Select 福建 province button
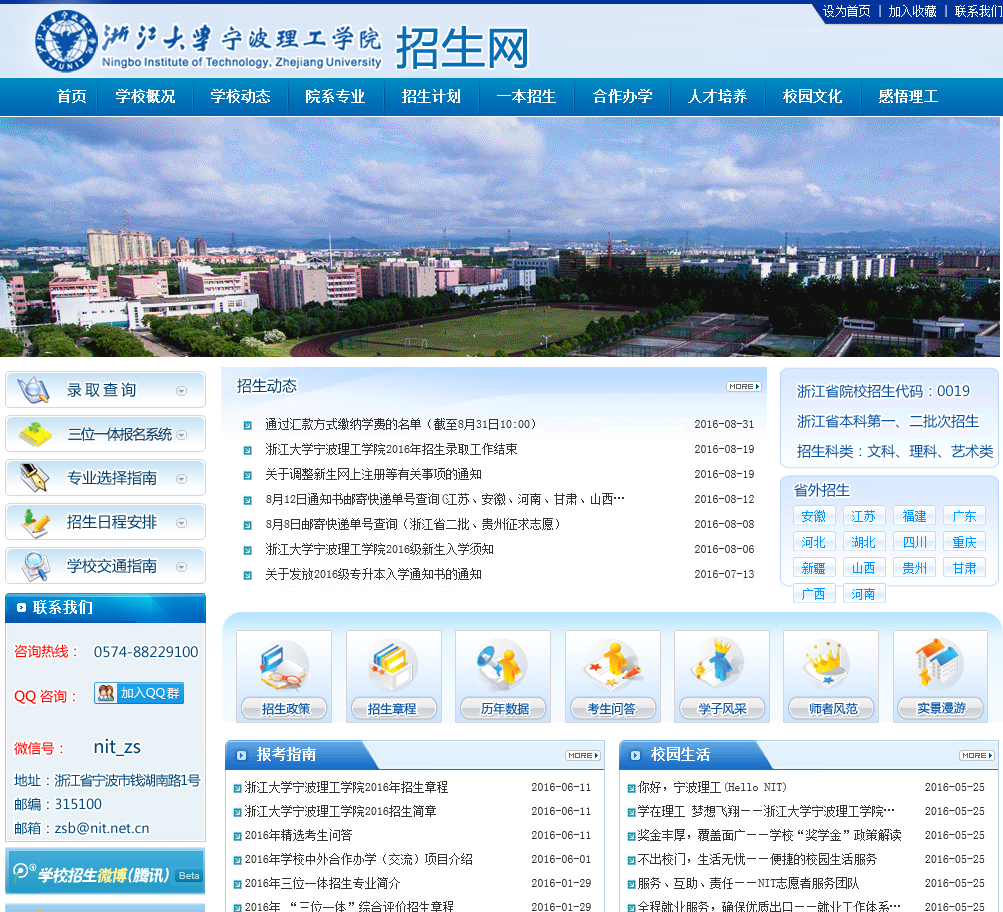The width and height of the screenshot is (1003, 912). 915,516
